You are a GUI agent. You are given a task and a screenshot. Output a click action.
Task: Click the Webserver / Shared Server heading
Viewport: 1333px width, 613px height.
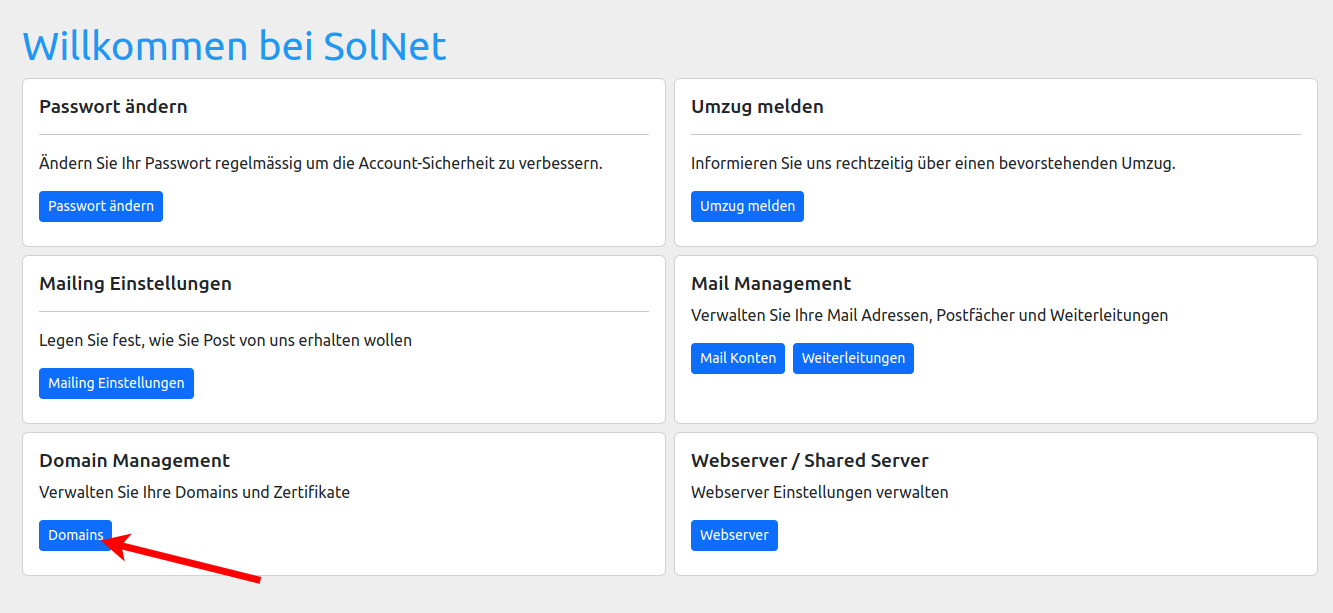coord(810,460)
